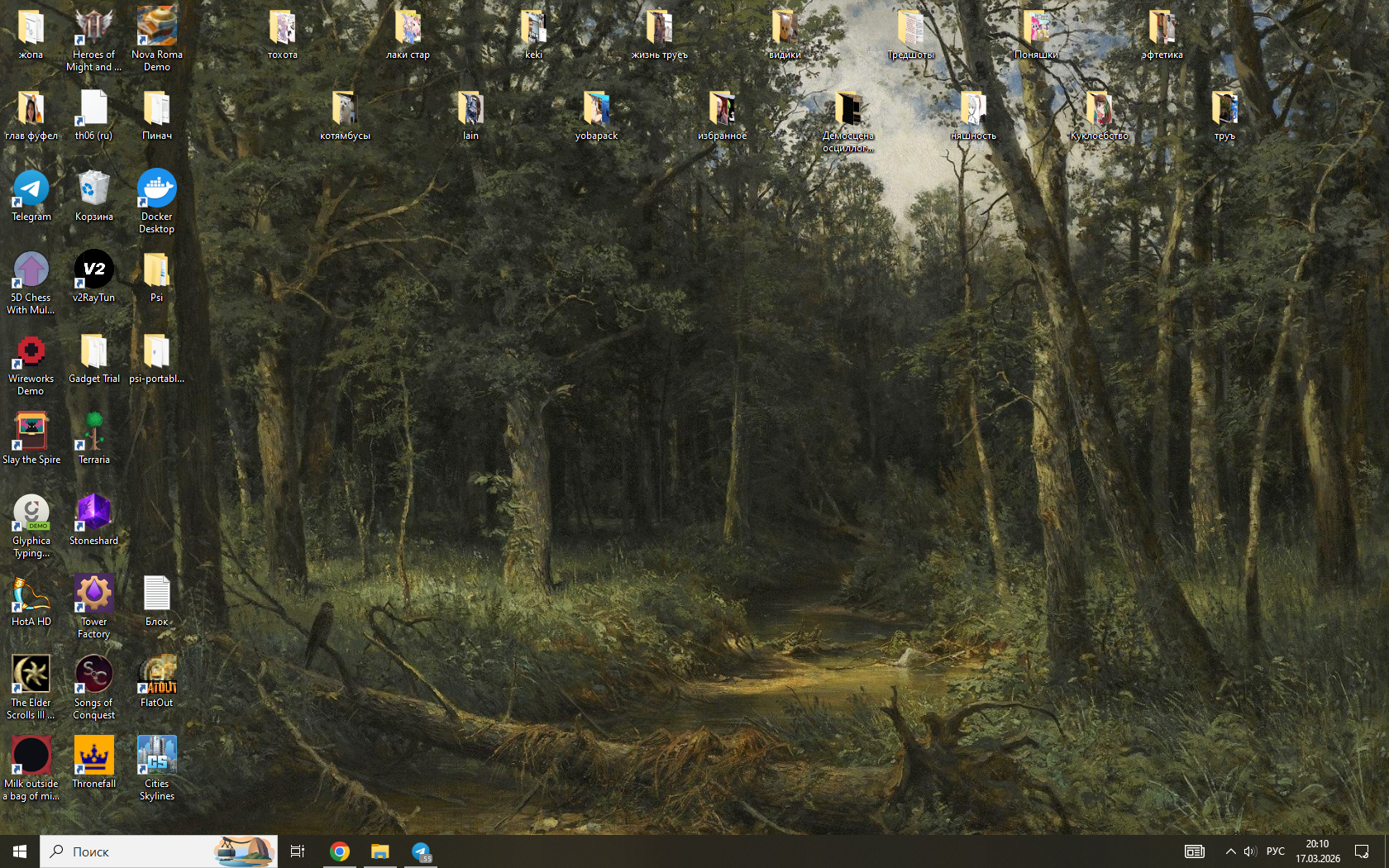
Task: Select the глав фуфел folder
Action: click(x=31, y=115)
